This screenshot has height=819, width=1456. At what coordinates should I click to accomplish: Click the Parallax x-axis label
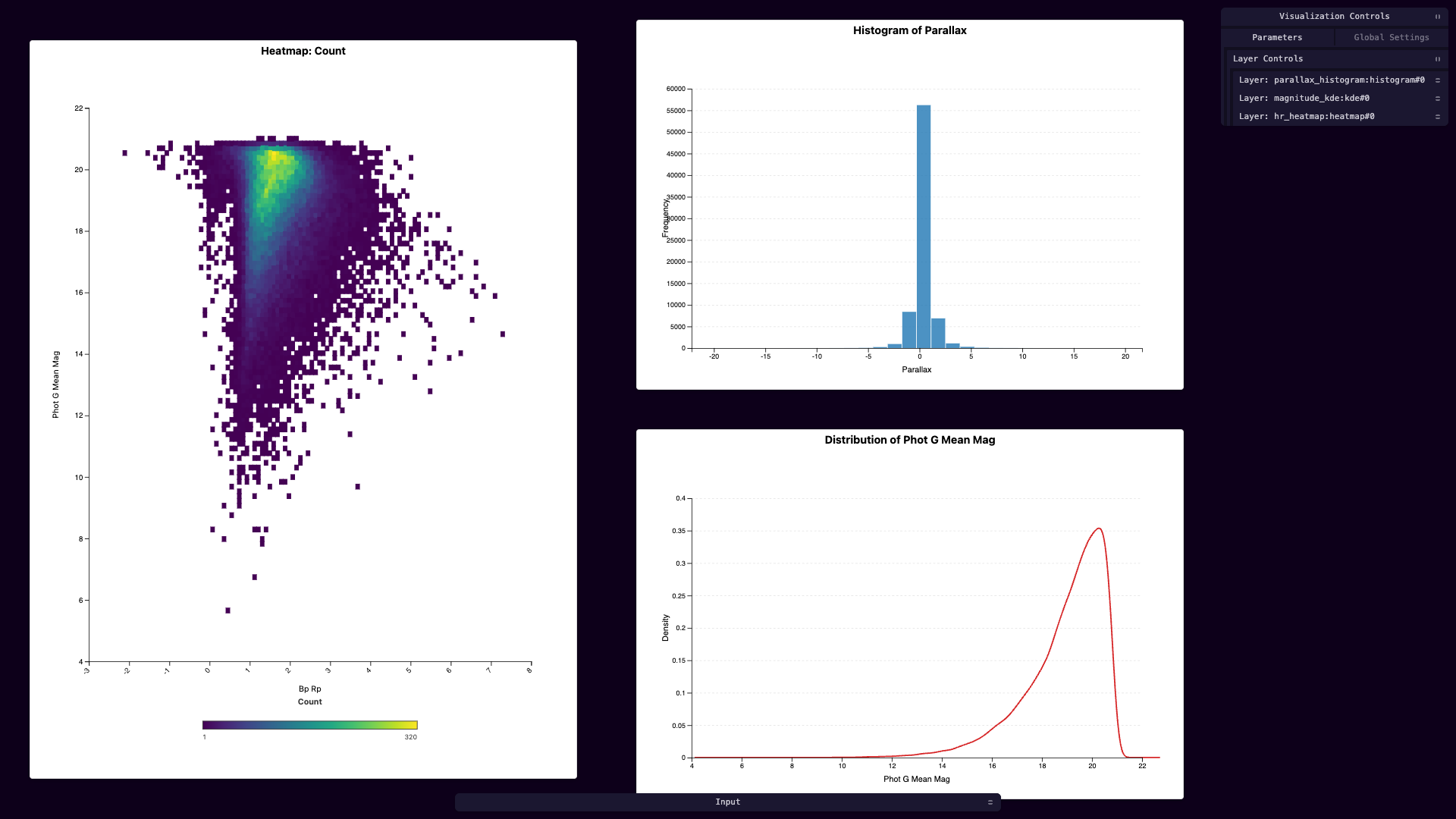coord(916,370)
